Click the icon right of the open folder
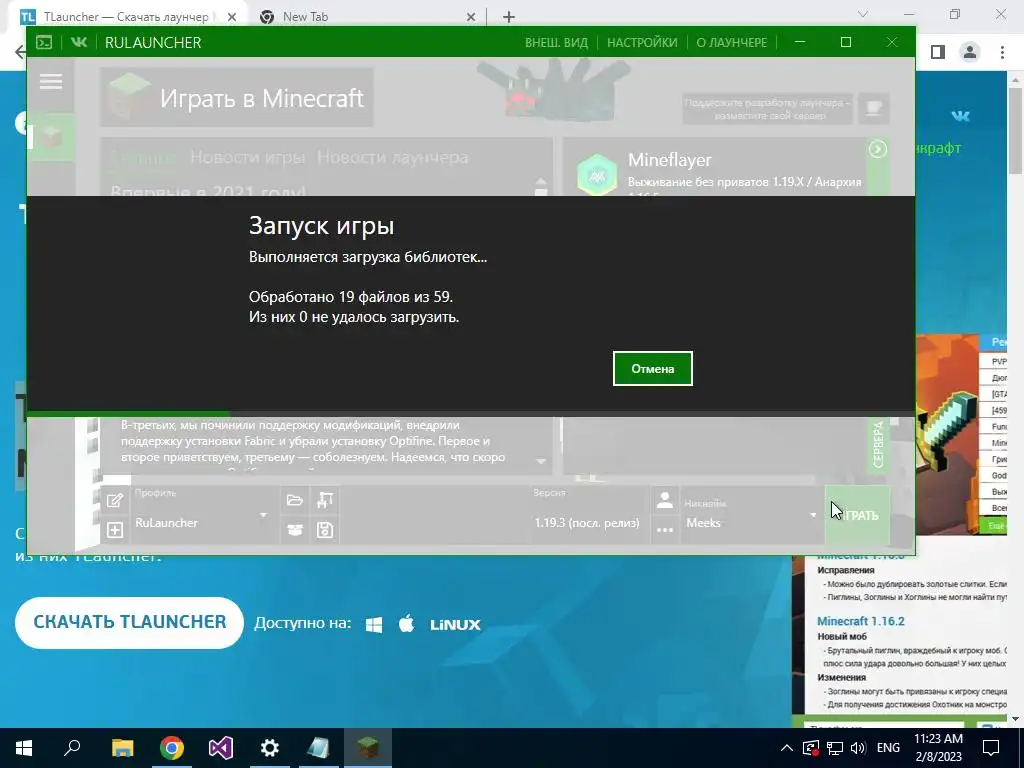1024x768 pixels. pyautogui.click(x=325, y=500)
